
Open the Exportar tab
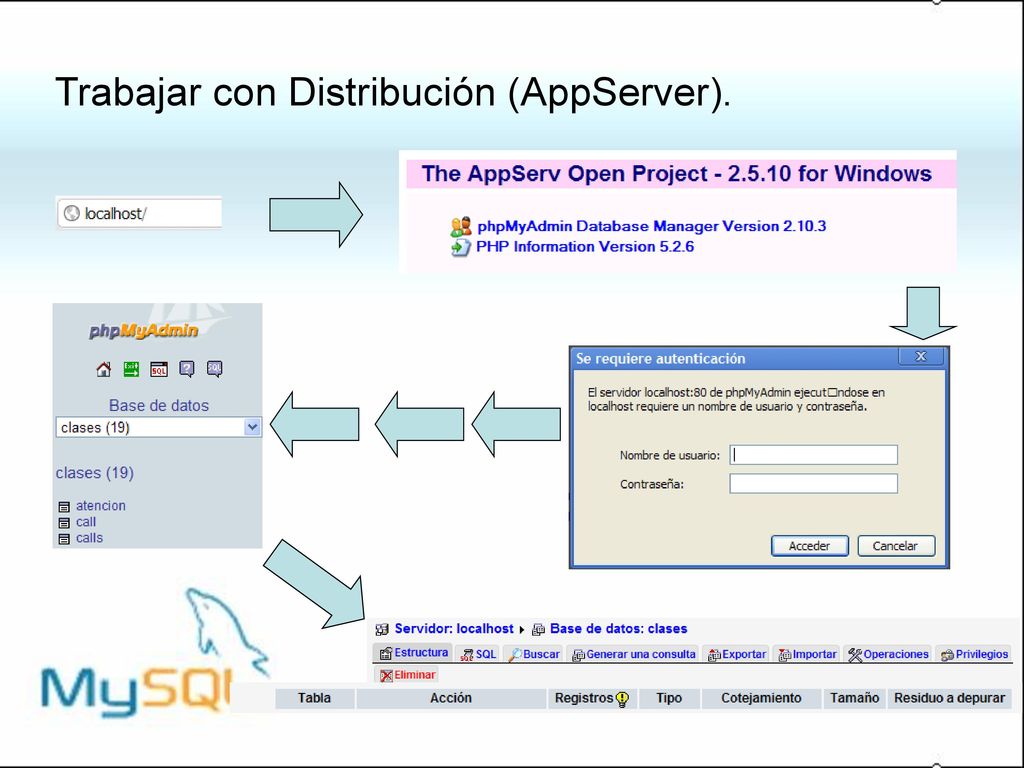click(x=737, y=654)
